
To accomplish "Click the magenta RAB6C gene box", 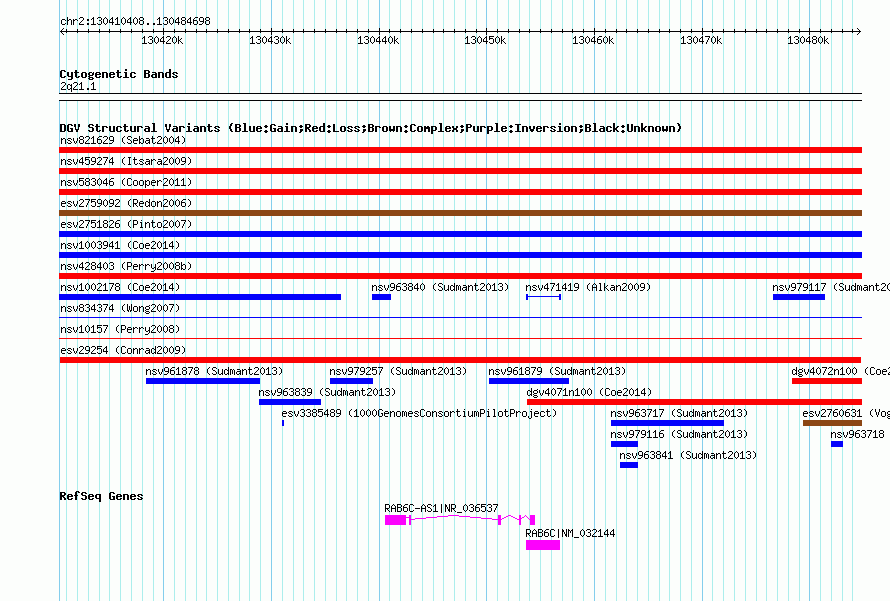I will click(x=543, y=545).
